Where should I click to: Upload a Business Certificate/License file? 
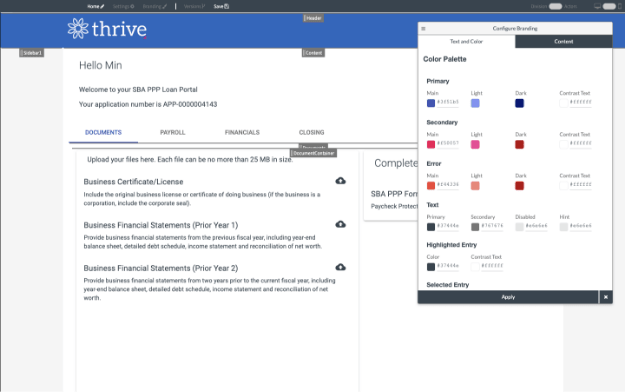[x=340, y=181]
